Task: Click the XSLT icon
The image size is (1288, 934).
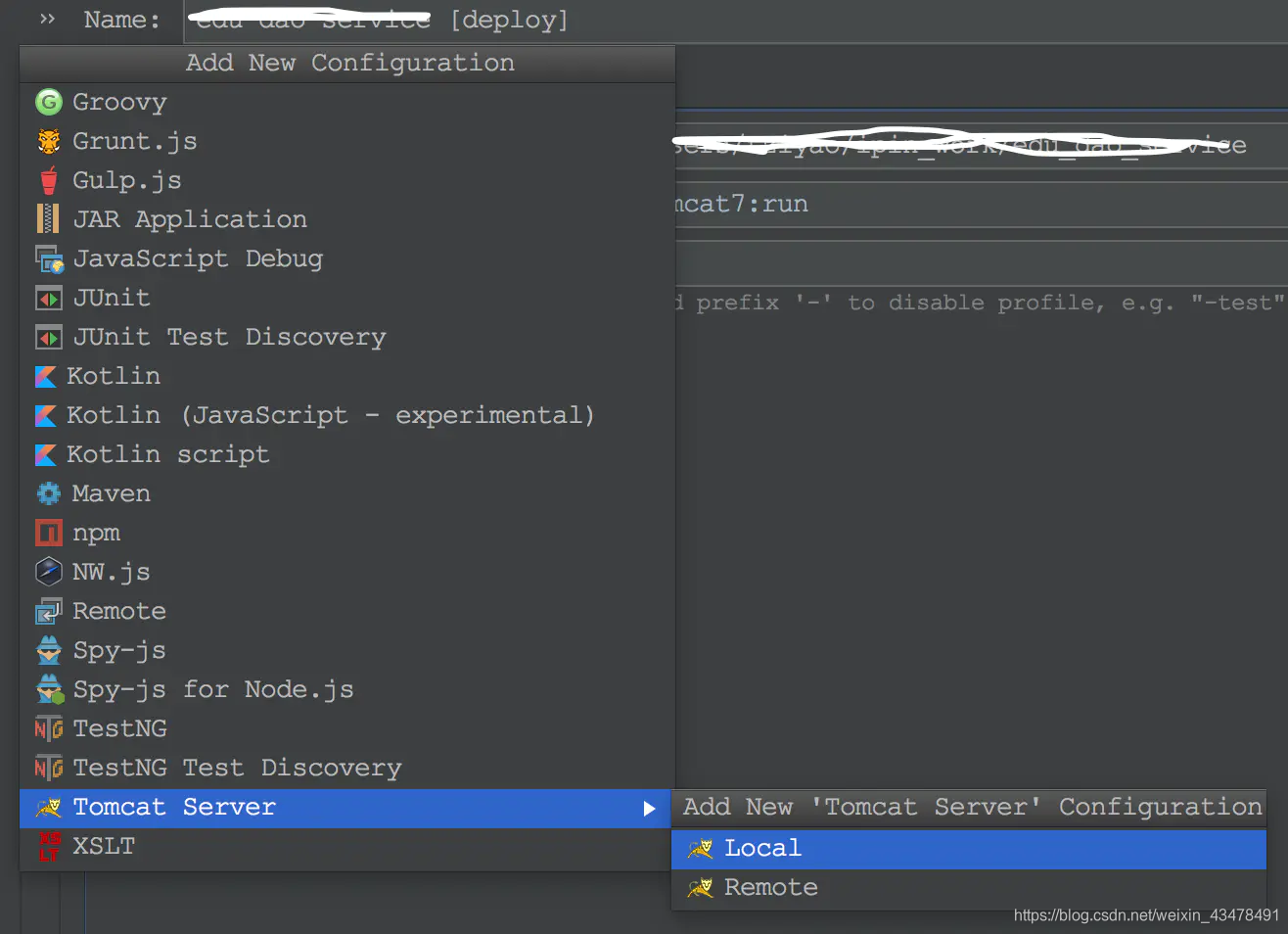Action: click(49, 846)
